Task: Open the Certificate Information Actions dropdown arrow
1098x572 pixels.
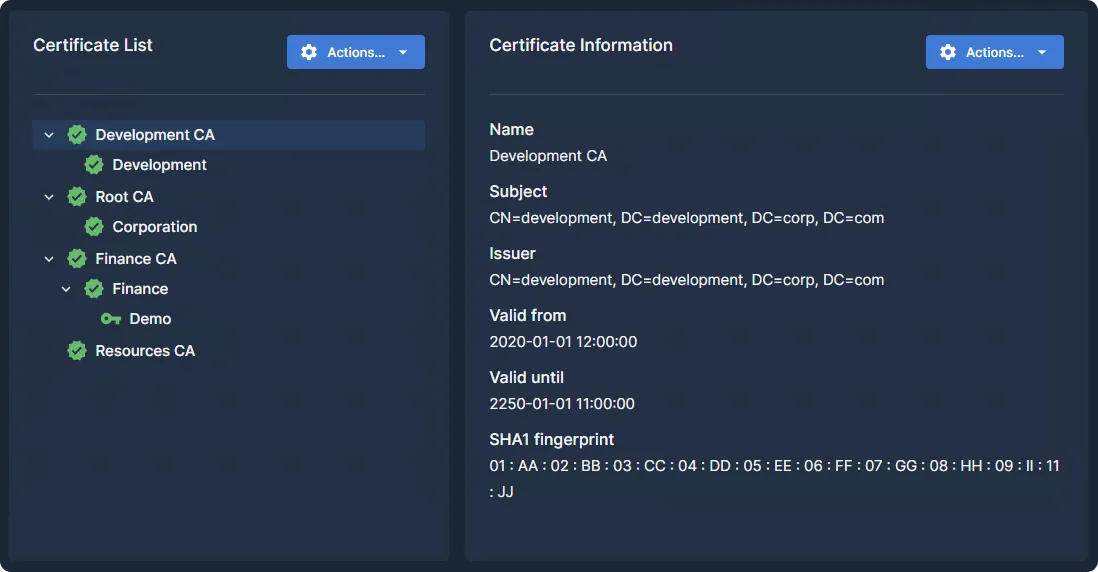Action: click(x=1042, y=53)
